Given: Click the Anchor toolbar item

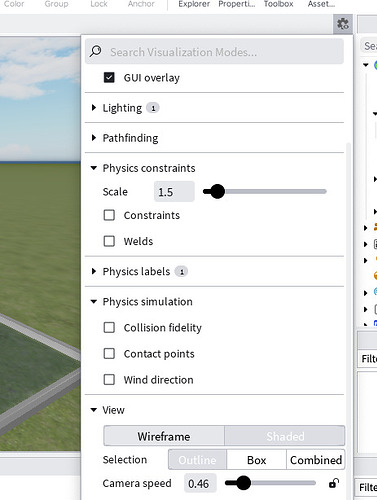Looking at the screenshot, I should [141, 4].
